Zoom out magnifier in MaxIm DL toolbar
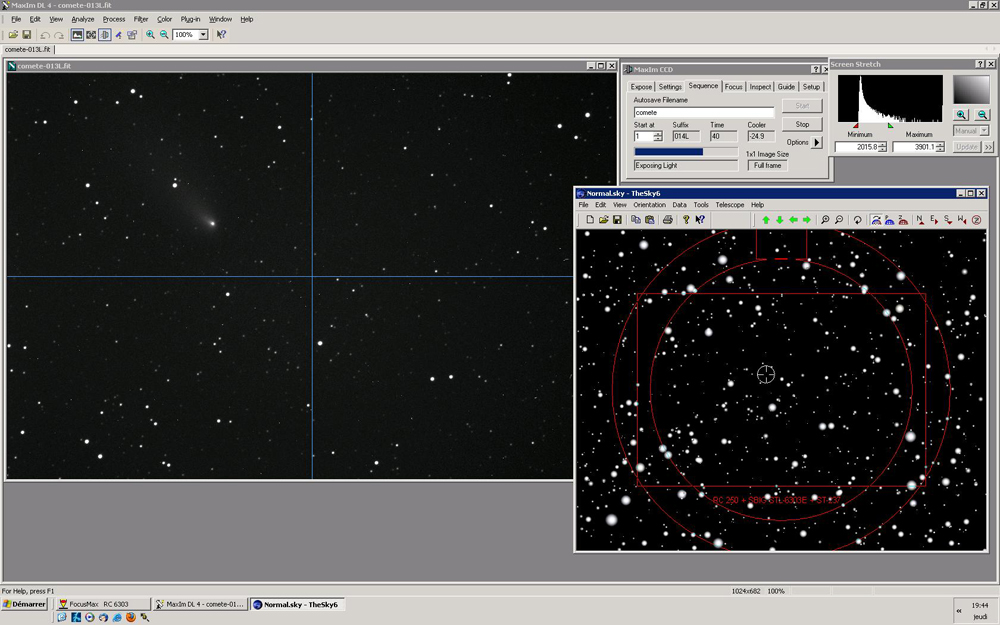The image size is (1000, 625). click(x=165, y=34)
